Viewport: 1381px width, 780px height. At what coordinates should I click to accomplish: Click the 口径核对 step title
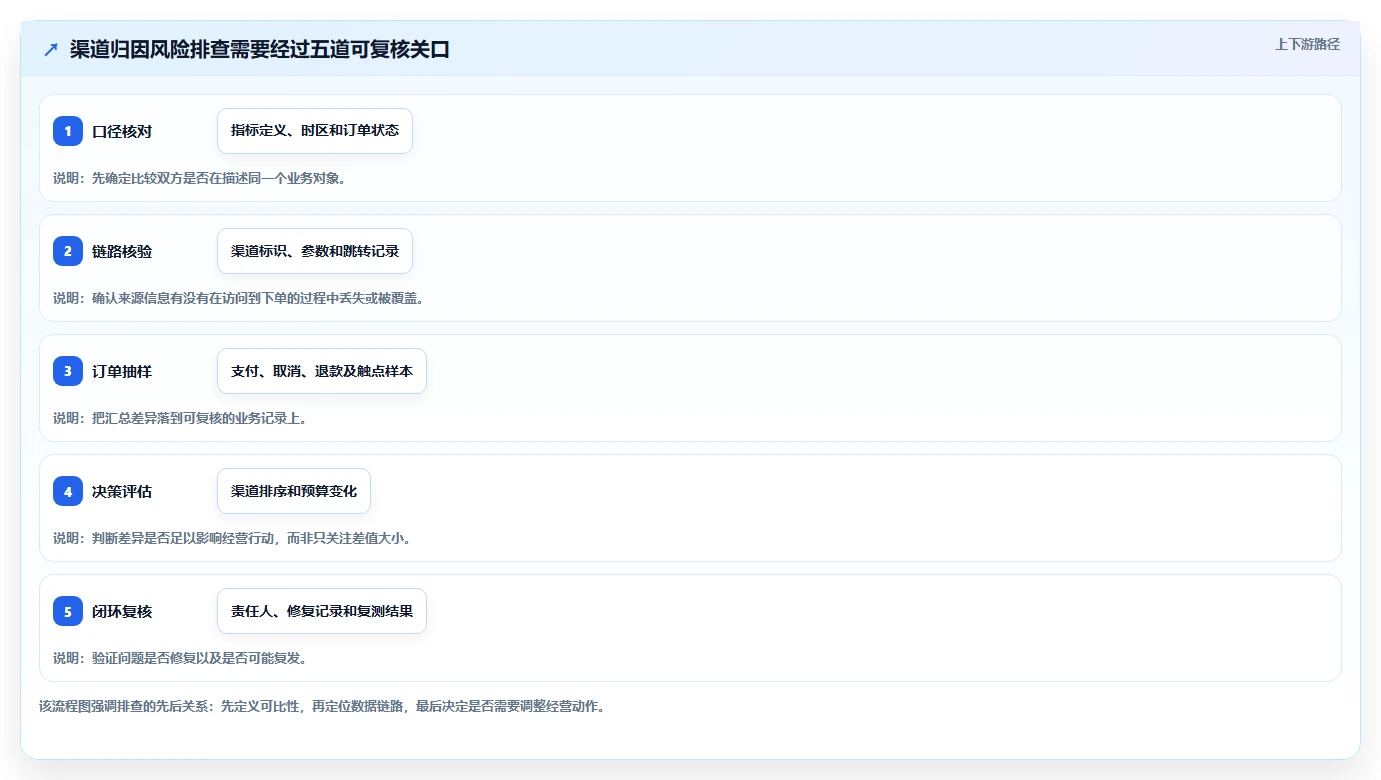(122, 131)
